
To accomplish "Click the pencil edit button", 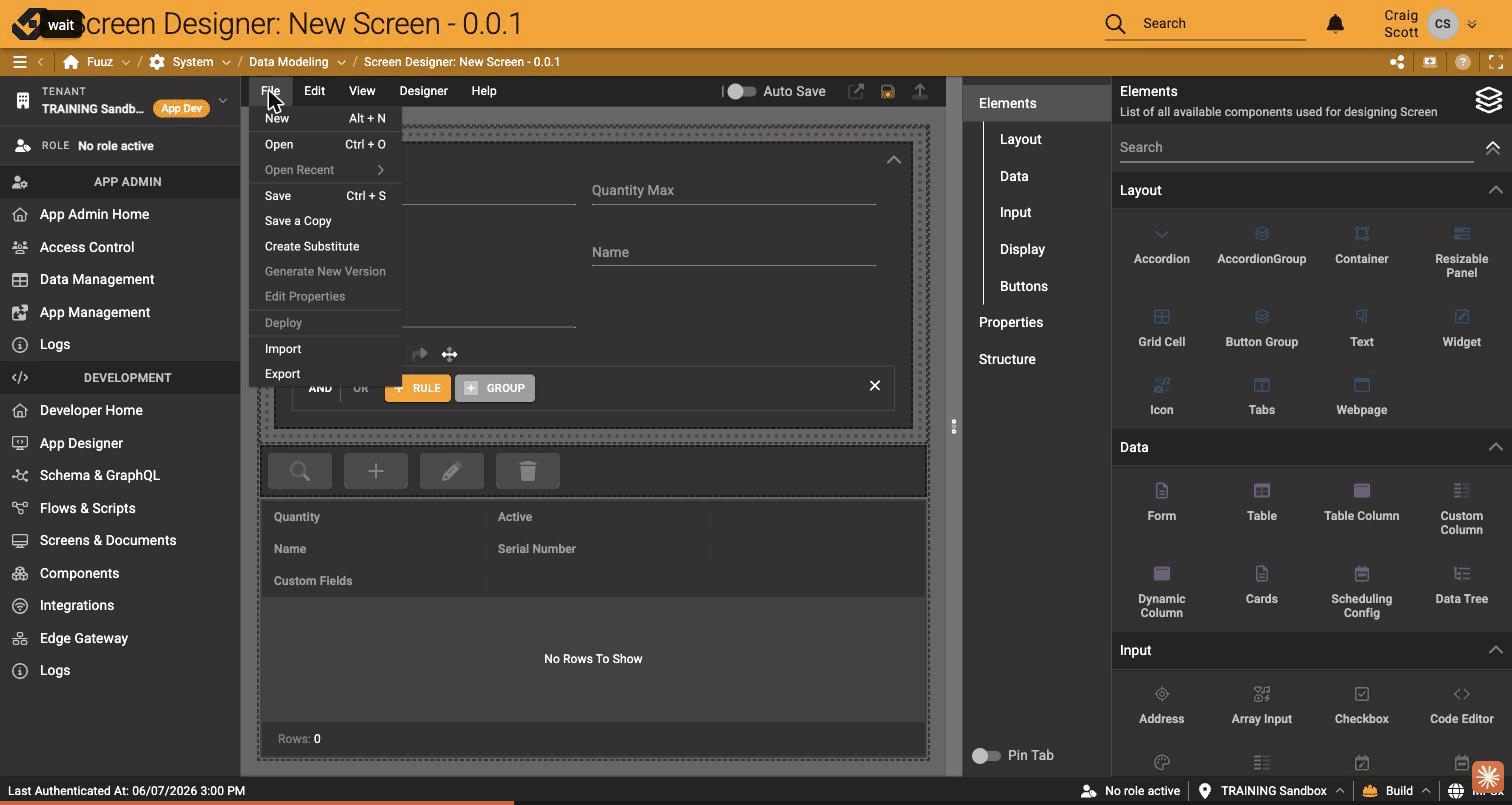I will pos(451,471).
